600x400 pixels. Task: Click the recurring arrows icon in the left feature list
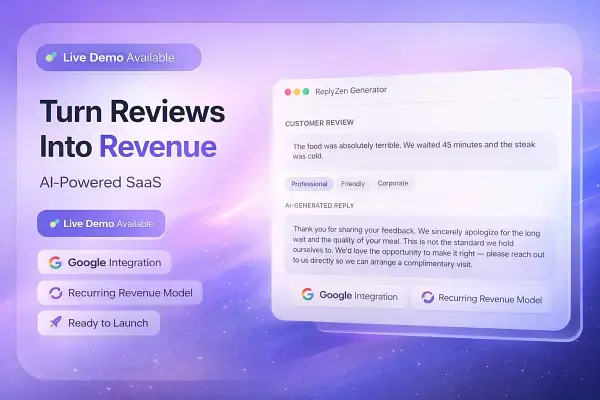54,293
